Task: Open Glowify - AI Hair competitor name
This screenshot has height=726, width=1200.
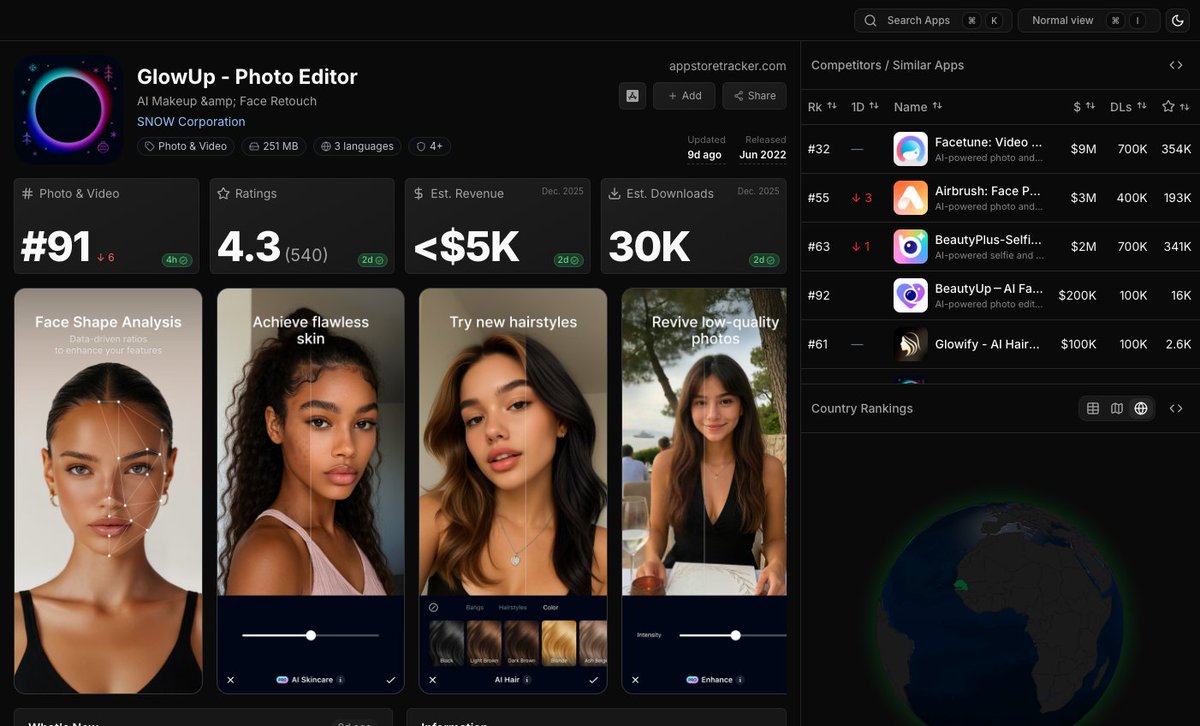Action: [x=988, y=344]
